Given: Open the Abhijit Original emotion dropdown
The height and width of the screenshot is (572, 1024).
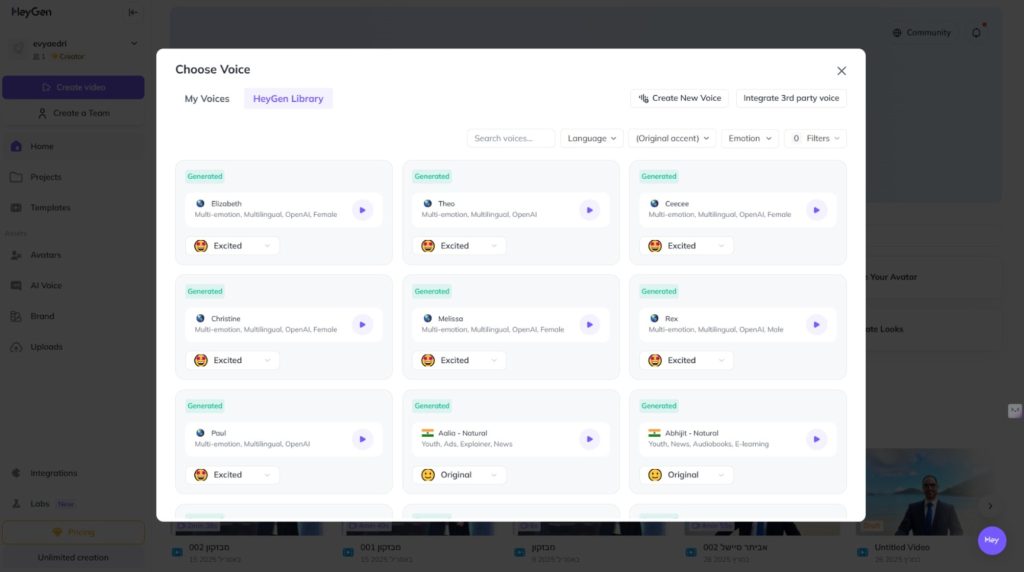Looking at the screenshot, I should coord(686,475).
